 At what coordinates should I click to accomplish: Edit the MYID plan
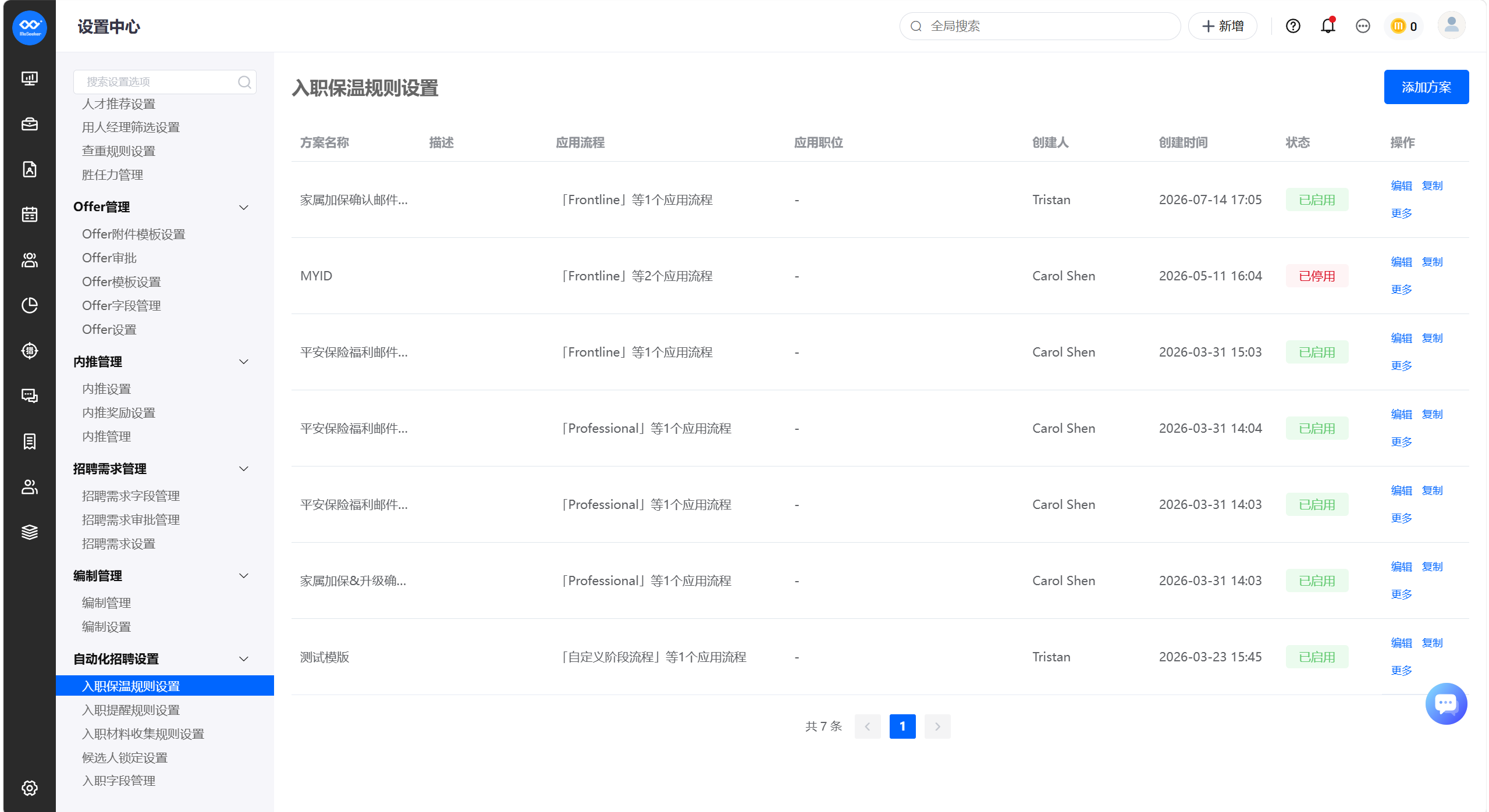coord(1401,262)
